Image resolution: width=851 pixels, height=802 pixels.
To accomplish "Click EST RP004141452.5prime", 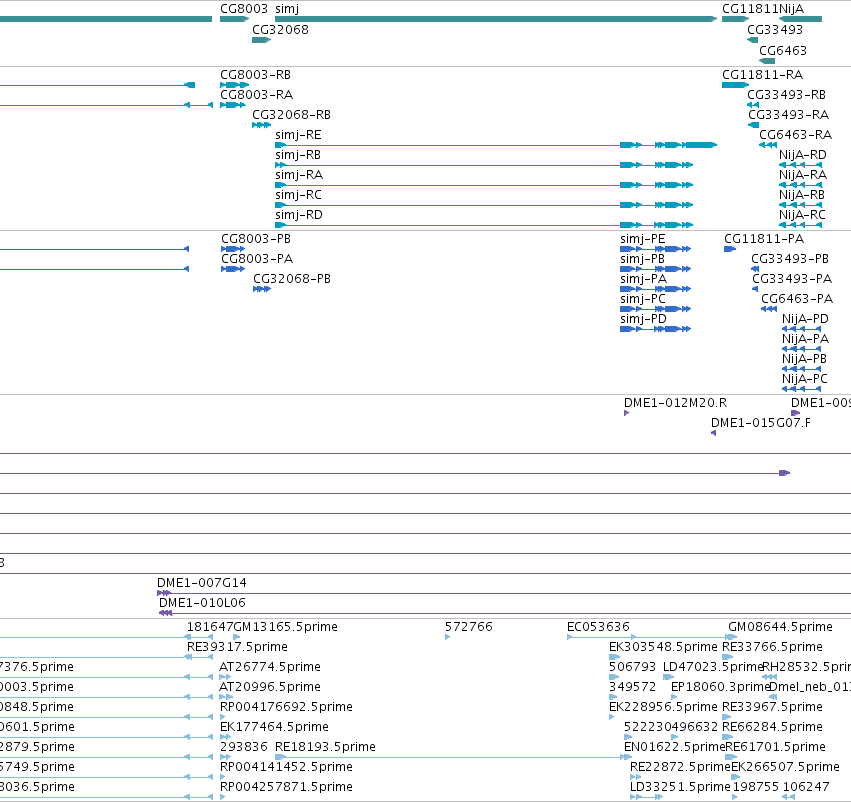I will 286,768.
